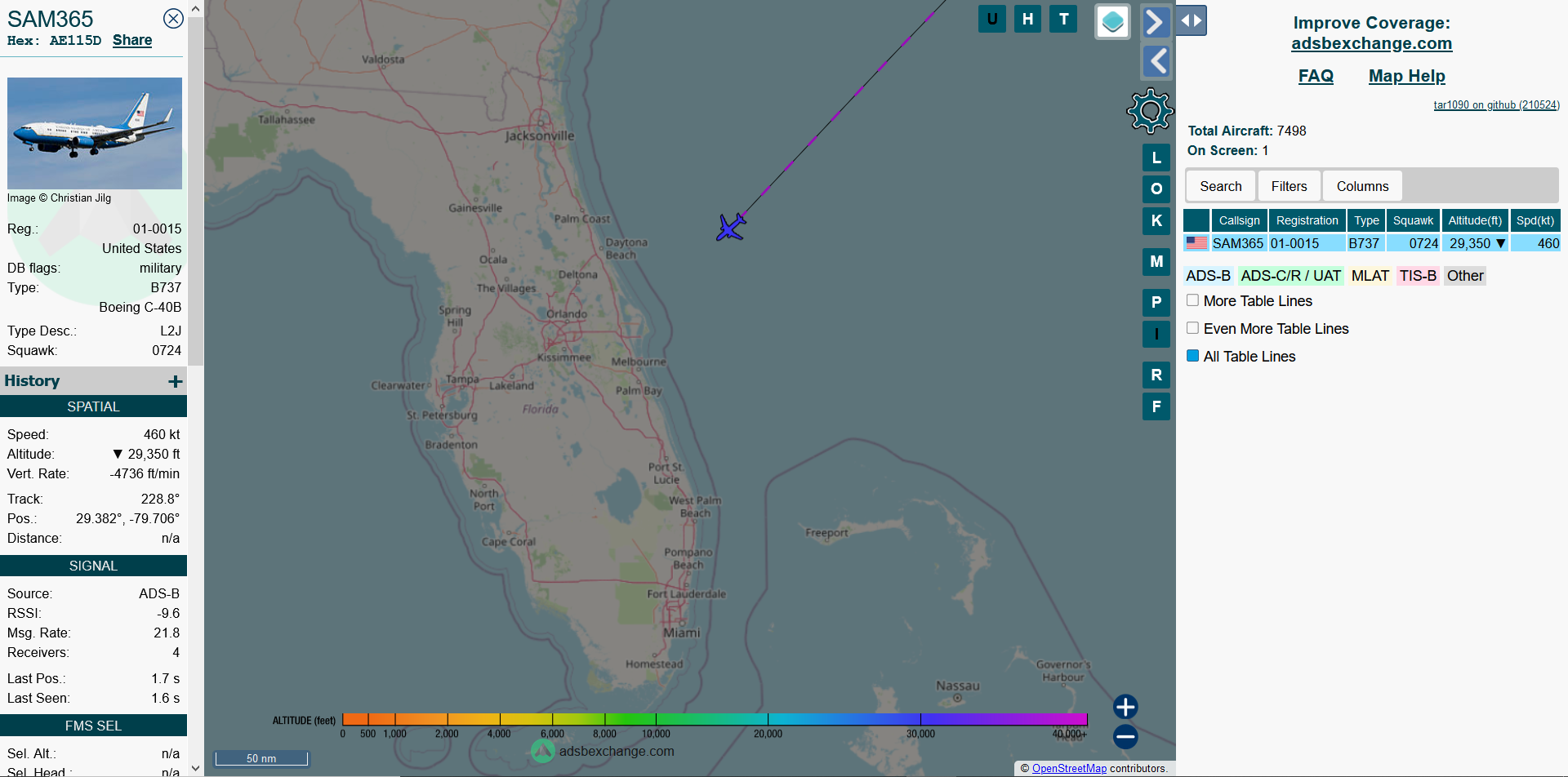Enable More Table Lines checkbox
This screenshot has width=1568, height=777.
pos(1192,300)
